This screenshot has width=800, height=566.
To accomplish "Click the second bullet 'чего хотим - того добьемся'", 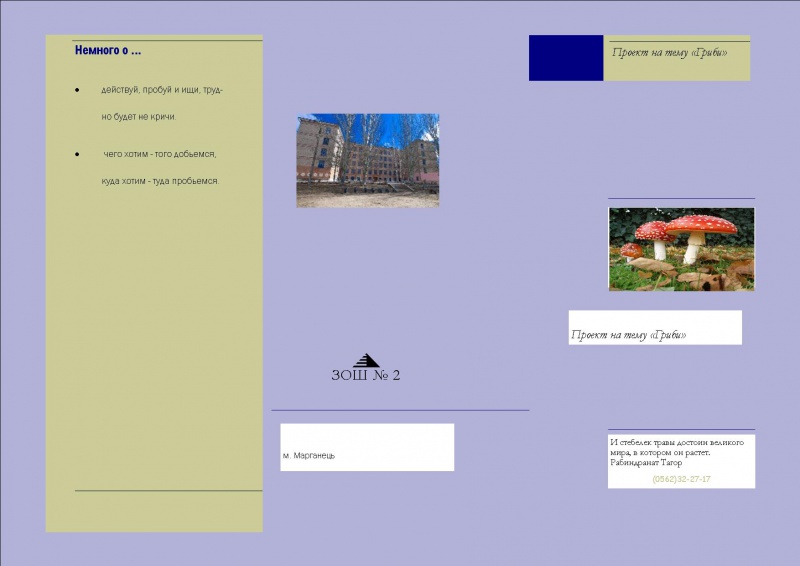I will (160, 154).
